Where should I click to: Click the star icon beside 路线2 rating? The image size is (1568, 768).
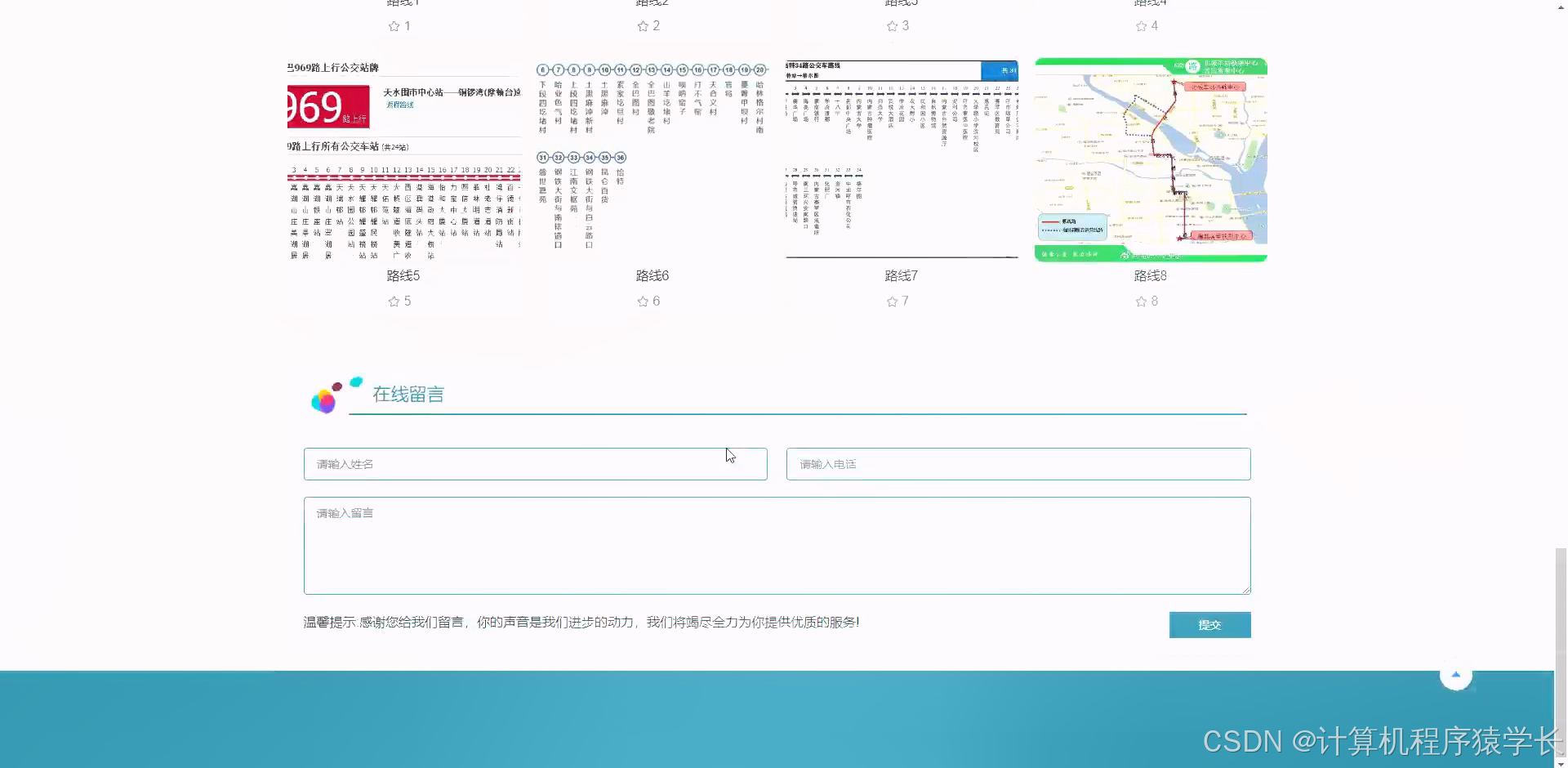pyautogui.click(x=643, y=25)
